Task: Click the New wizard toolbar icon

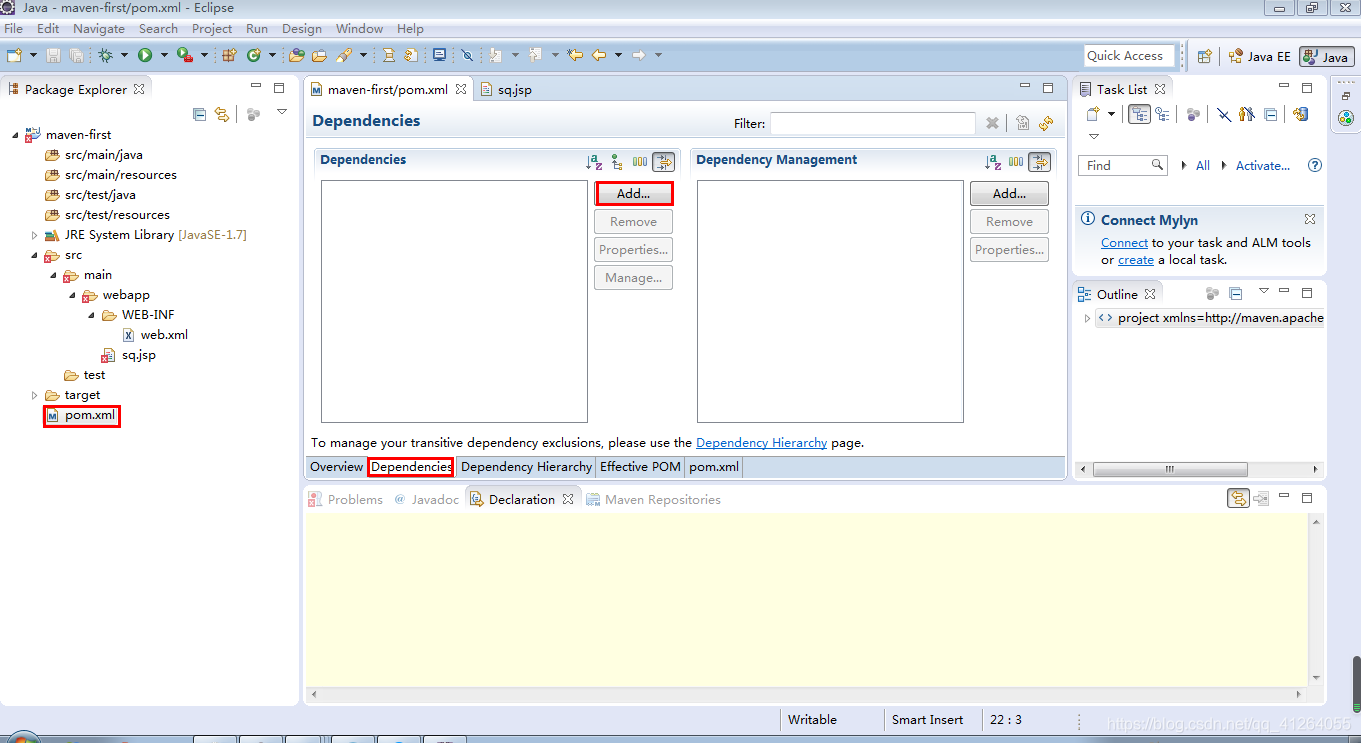Action: point(14,55)
